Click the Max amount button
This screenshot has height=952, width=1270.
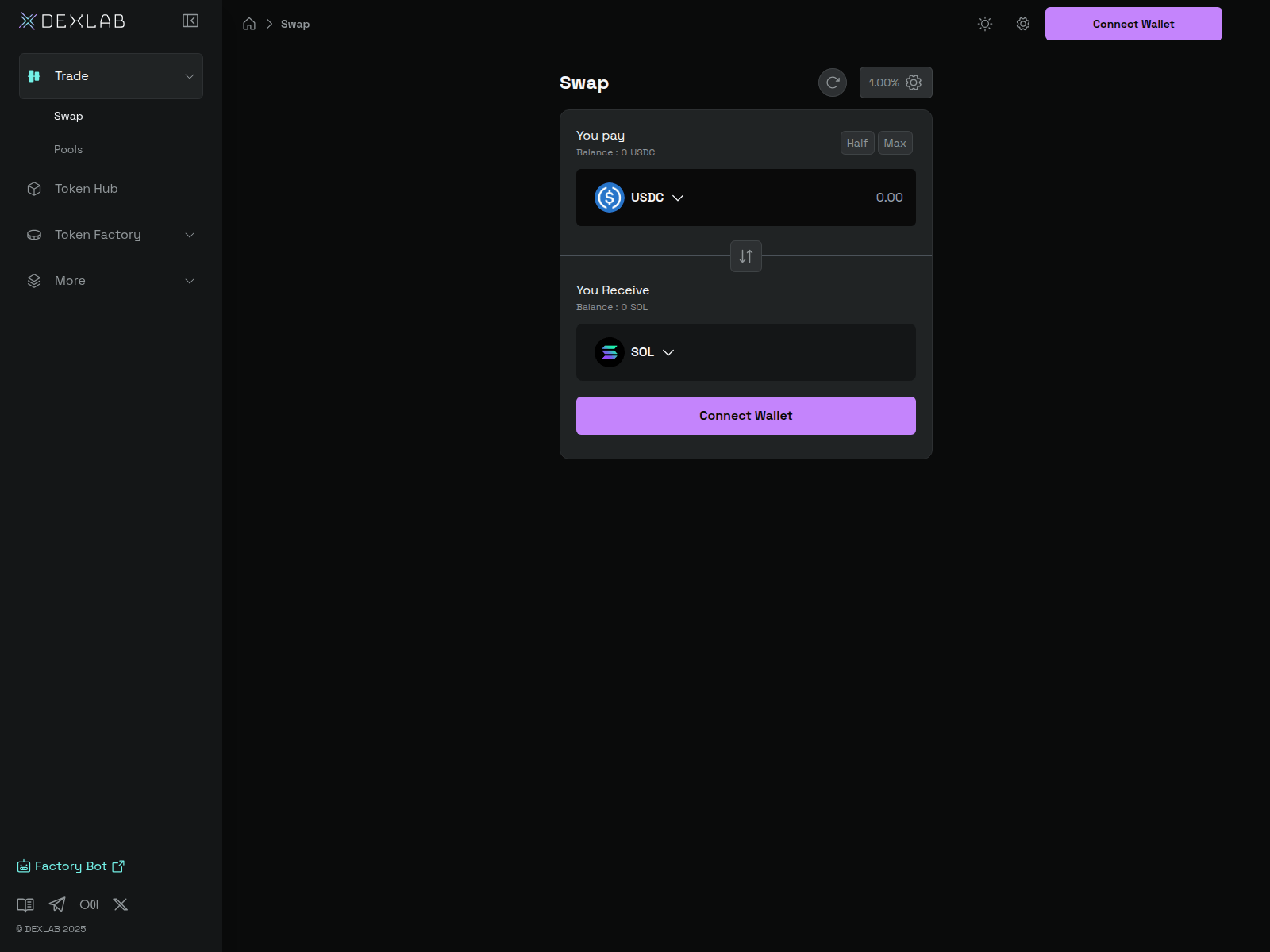click(895, 143)
